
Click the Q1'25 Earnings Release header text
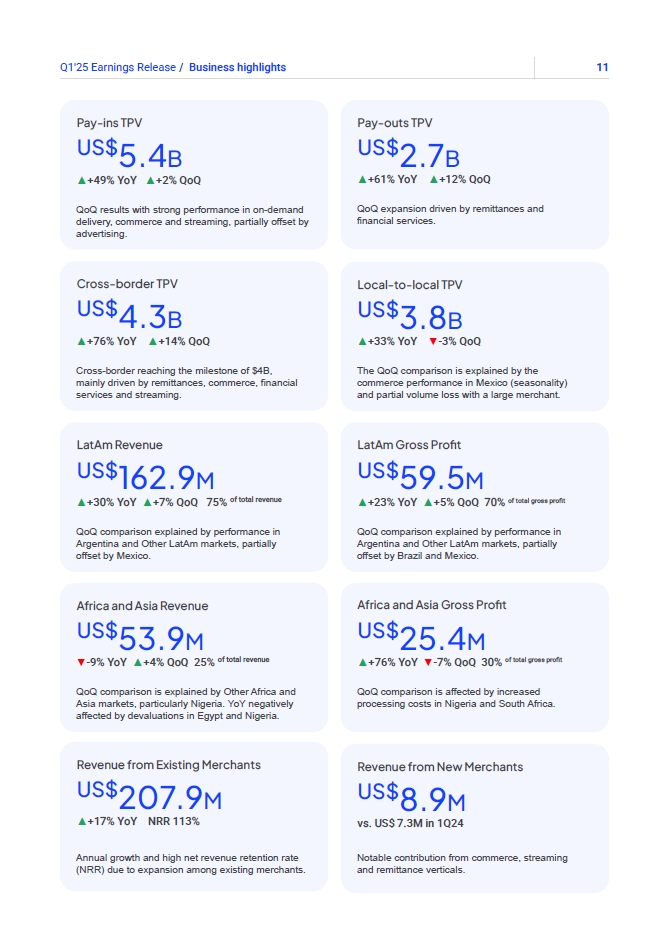coord(117,68)
